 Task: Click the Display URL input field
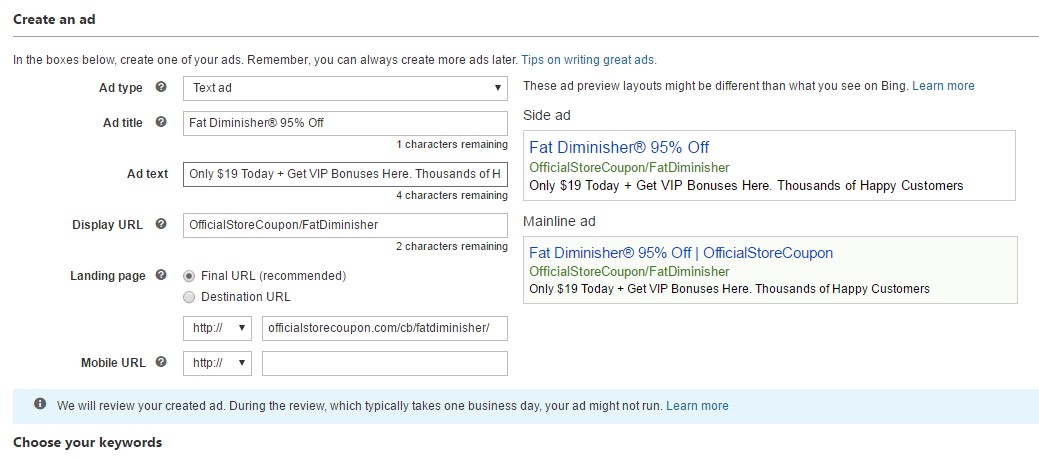(345, 225)
